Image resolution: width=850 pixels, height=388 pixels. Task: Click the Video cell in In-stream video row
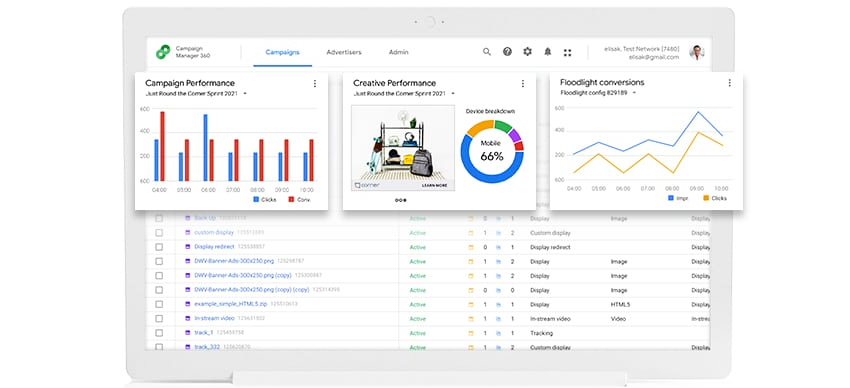pos(618,319)
